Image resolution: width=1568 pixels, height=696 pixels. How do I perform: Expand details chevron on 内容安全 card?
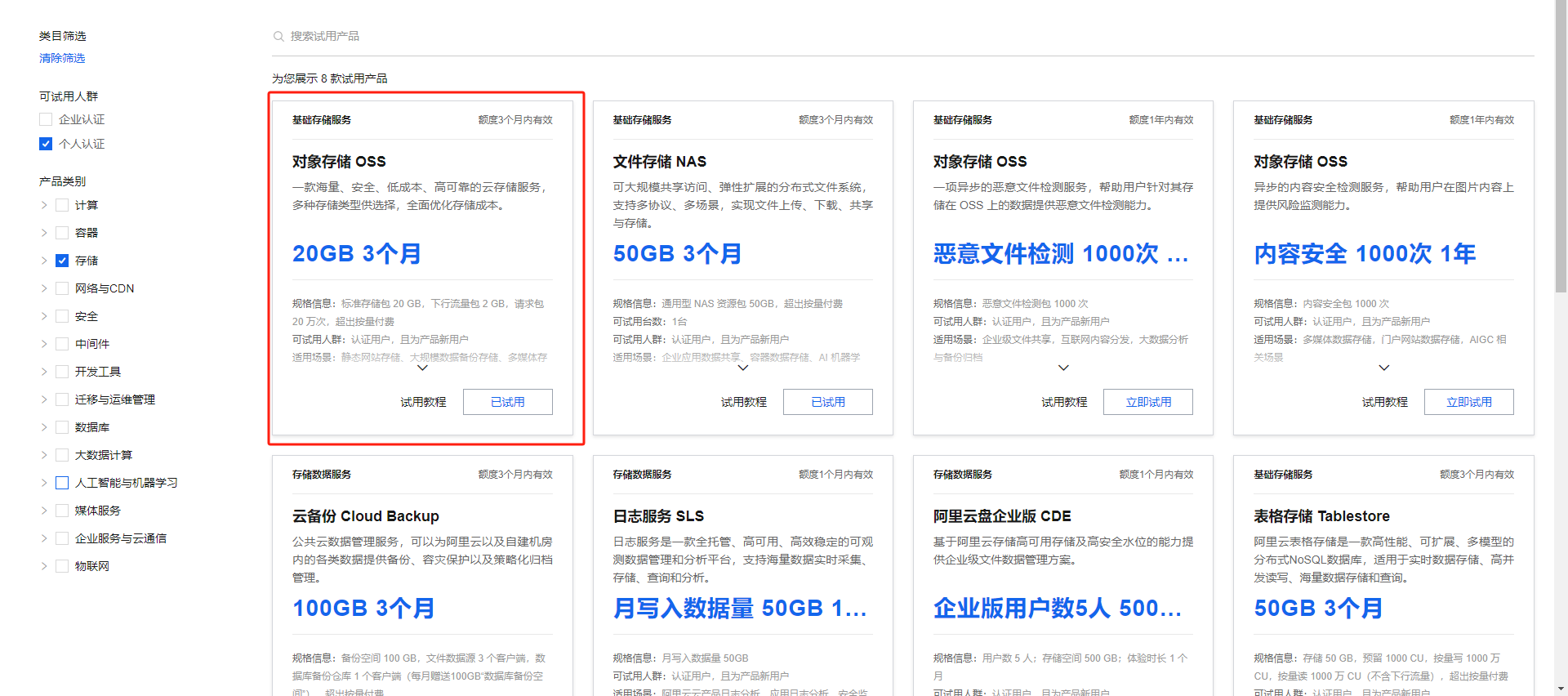pyautogui.click(x=1384, y=368)
